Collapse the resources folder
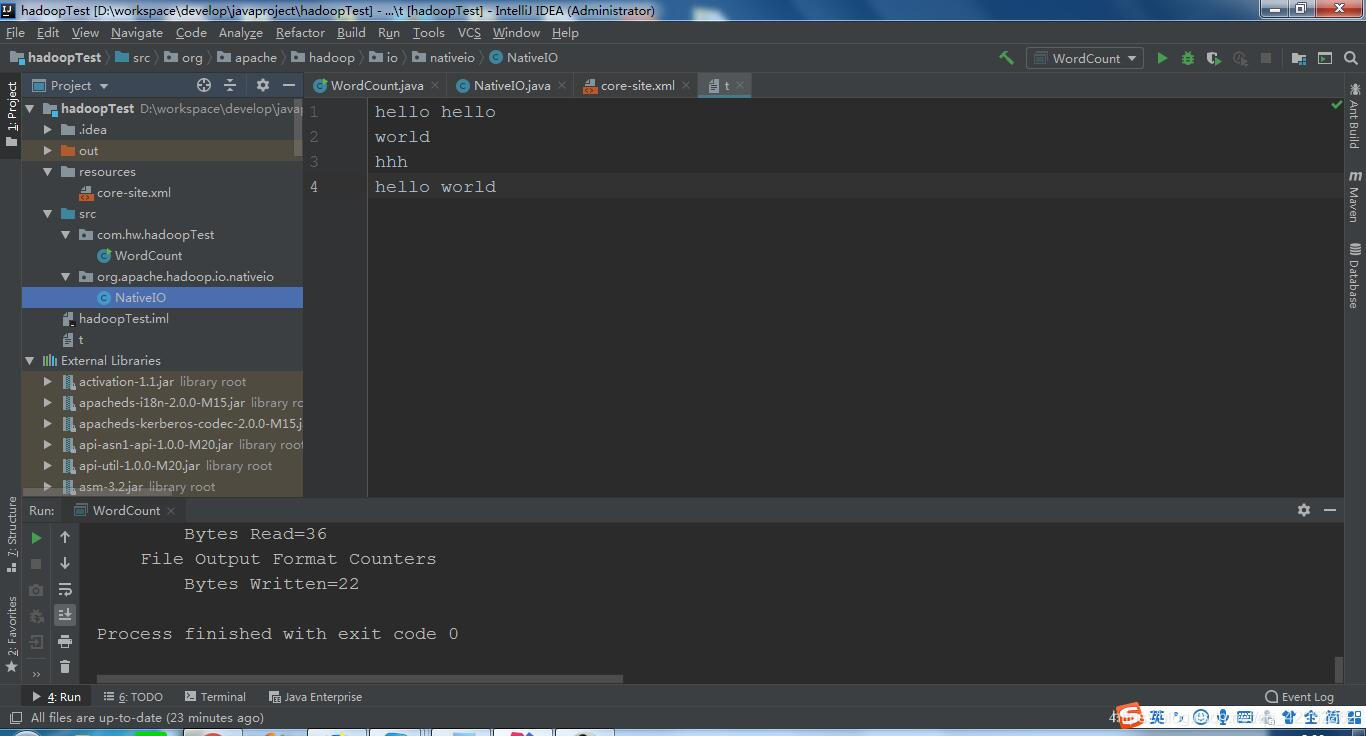 pyautogui.click(x=48, y=171)
